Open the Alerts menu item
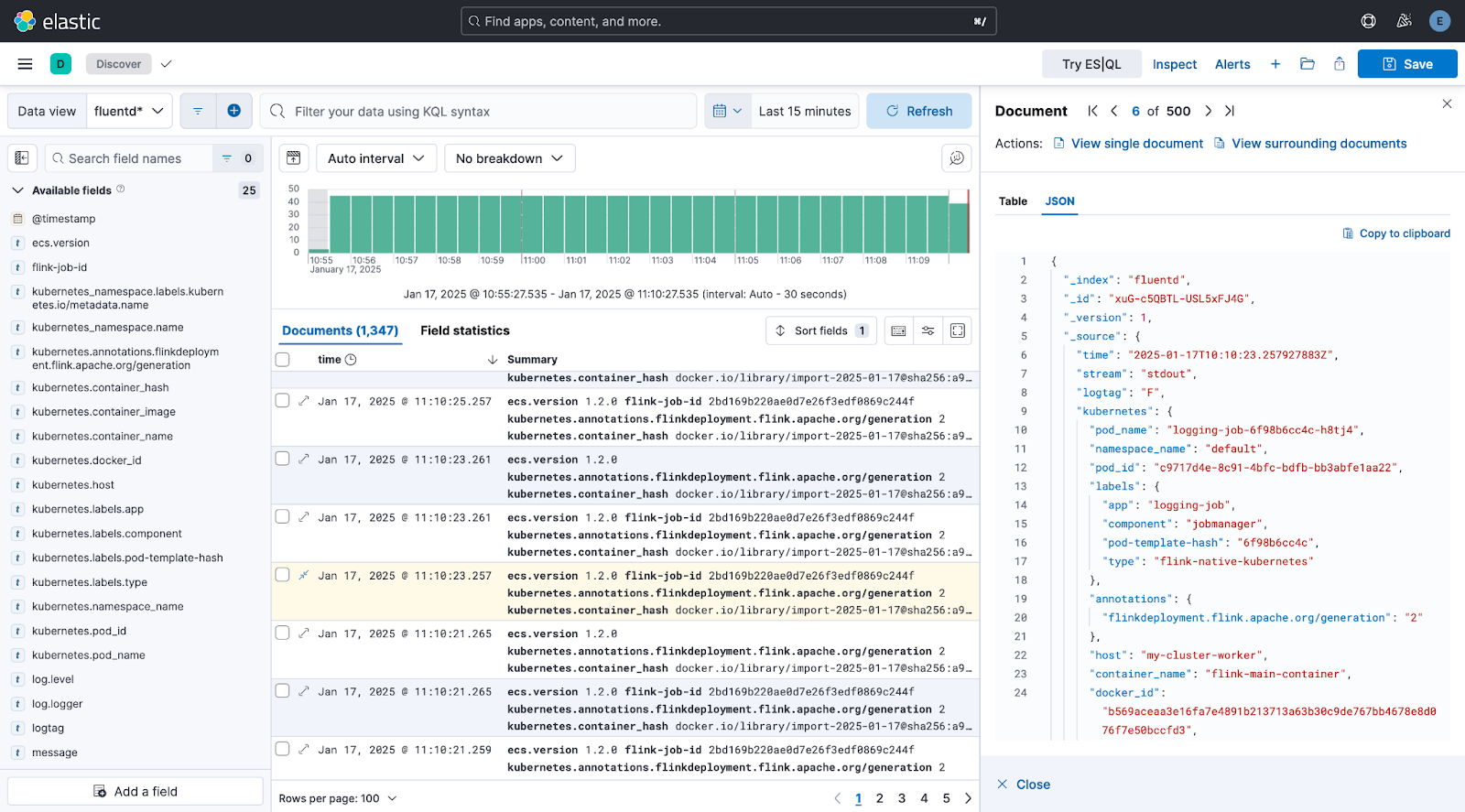Image resolution: width=1465 pixels, height=812 pixels. tap(1232, 64)
